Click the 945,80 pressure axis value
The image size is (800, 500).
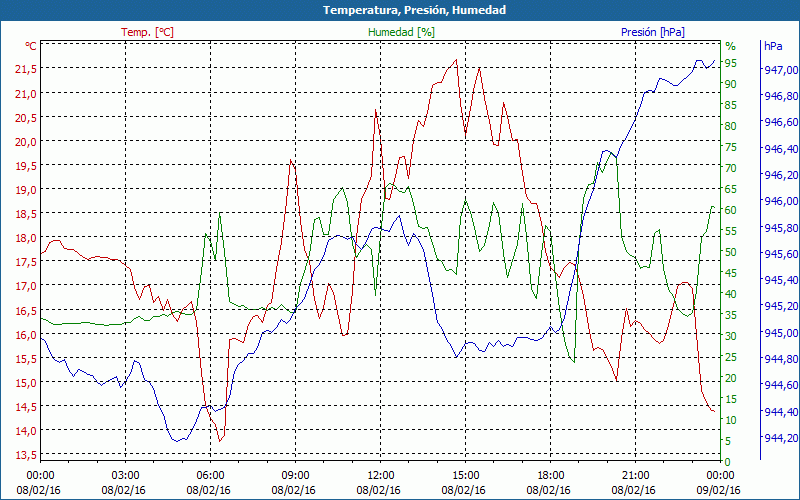pyautogui.click(x=781, y=228)
